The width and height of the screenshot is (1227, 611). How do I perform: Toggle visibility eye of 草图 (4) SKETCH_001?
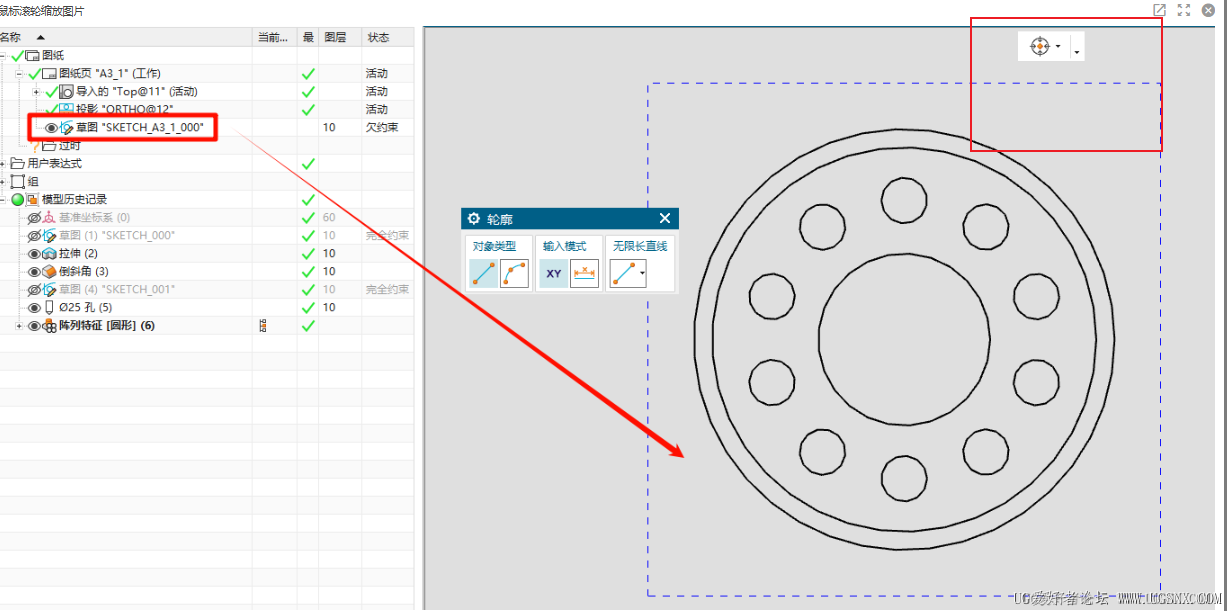click(x=34, y=289)
